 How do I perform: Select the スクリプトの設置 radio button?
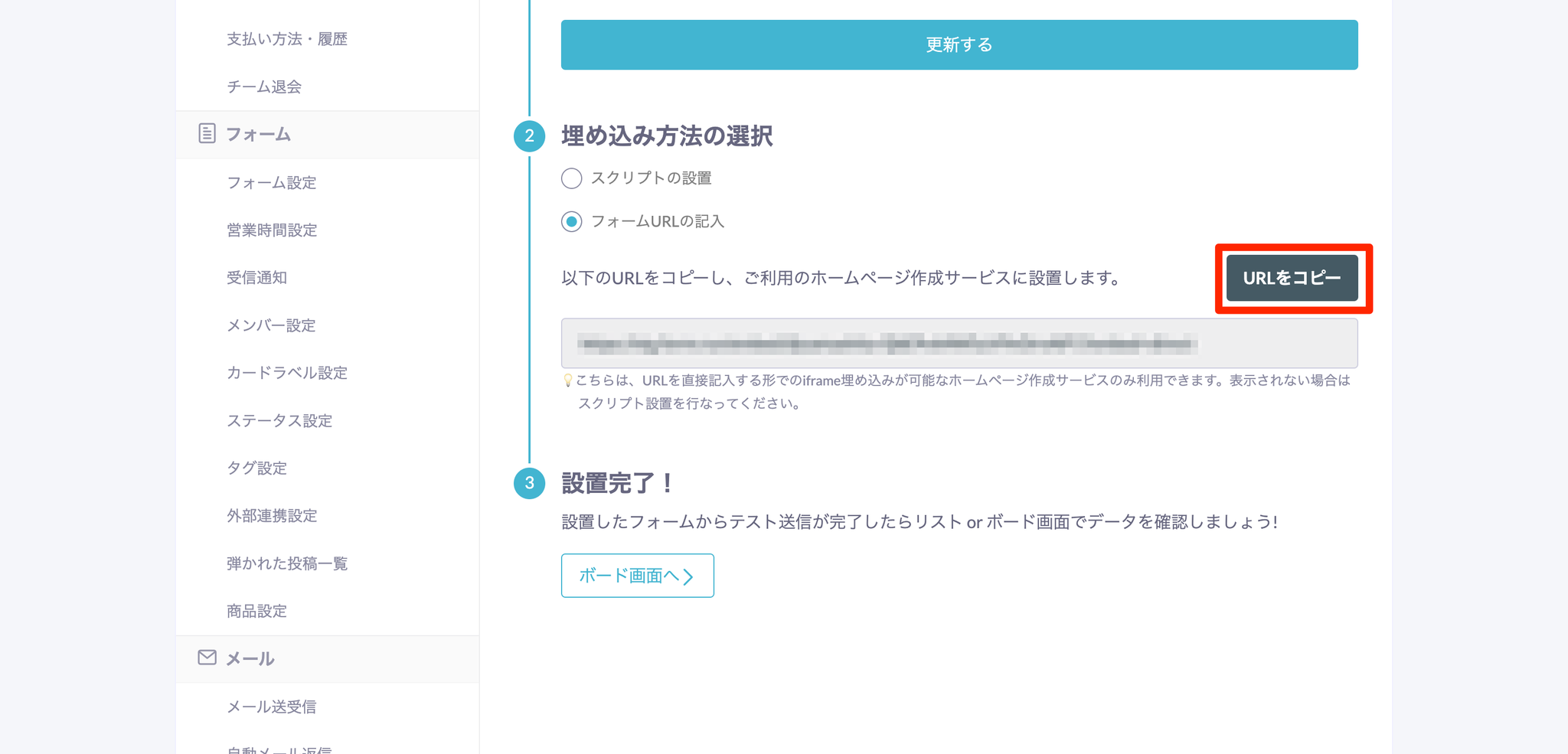pos(571,178)
